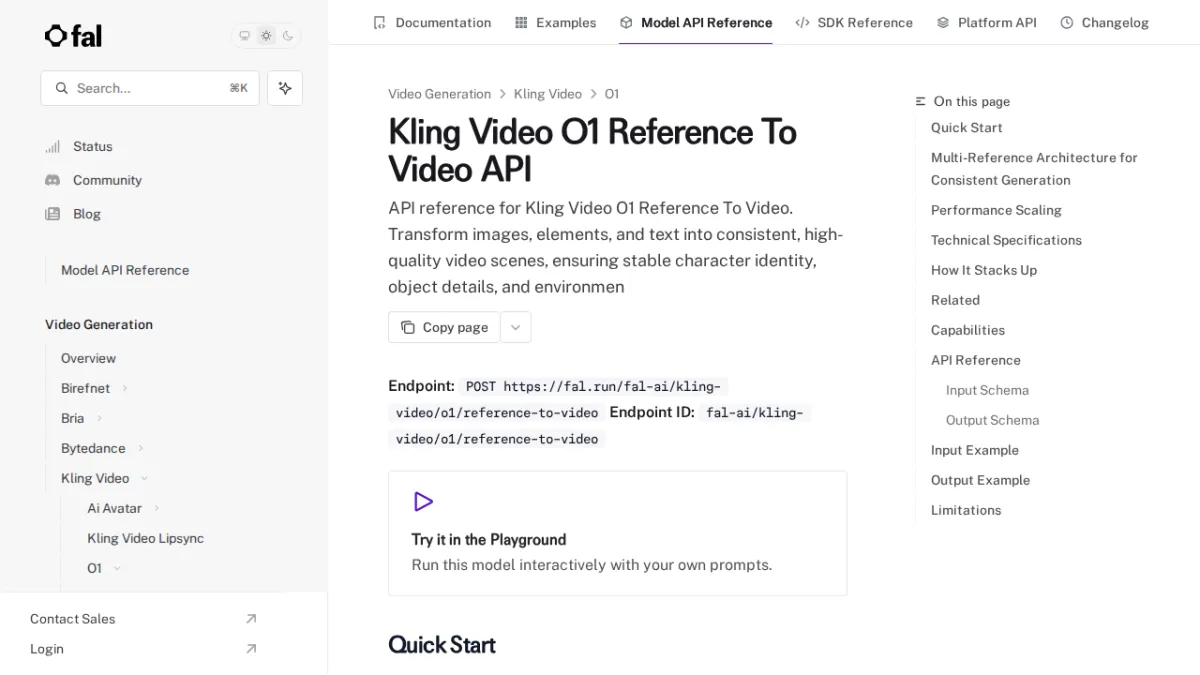Screen dimensions: 1200x675
Task: Jump to Performance Scaling section
Action: [x=996, y=210]
